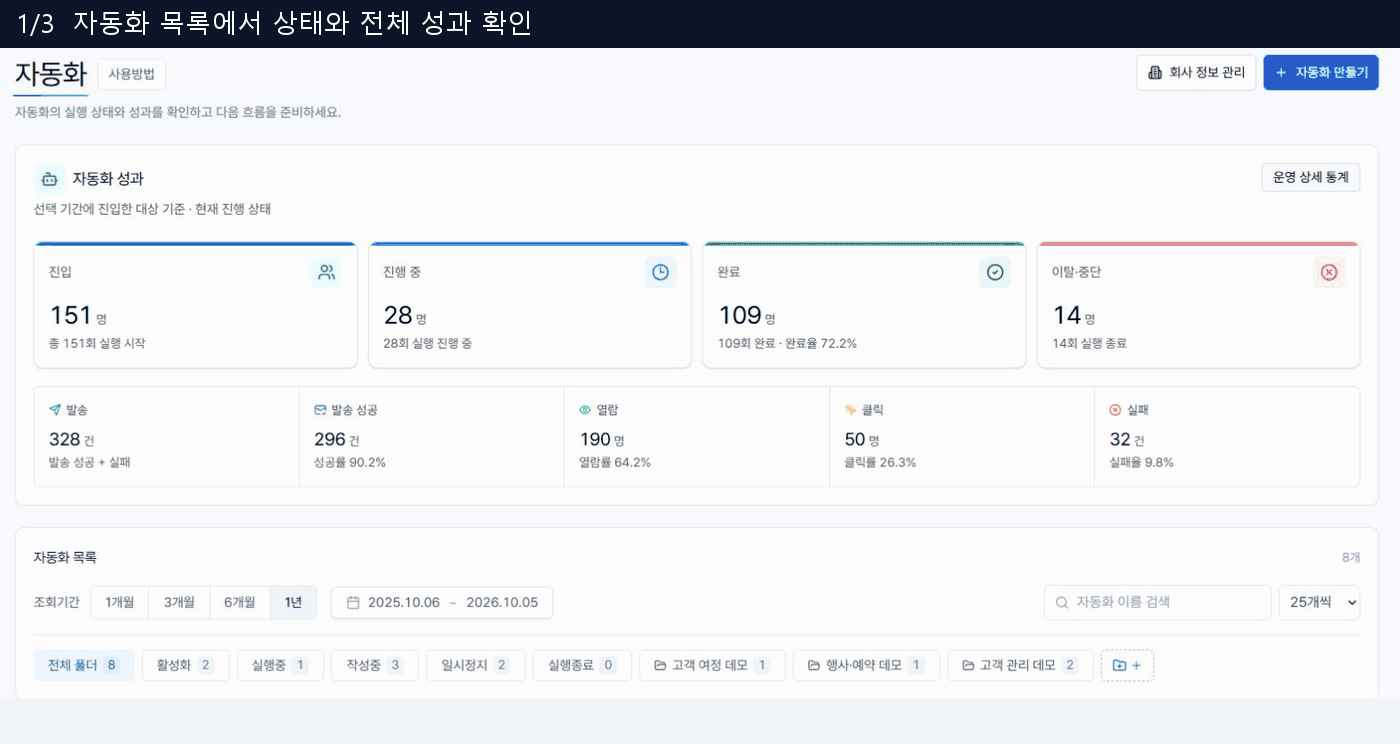Open the 25개씩 page size dropdown

(1319, 602)
